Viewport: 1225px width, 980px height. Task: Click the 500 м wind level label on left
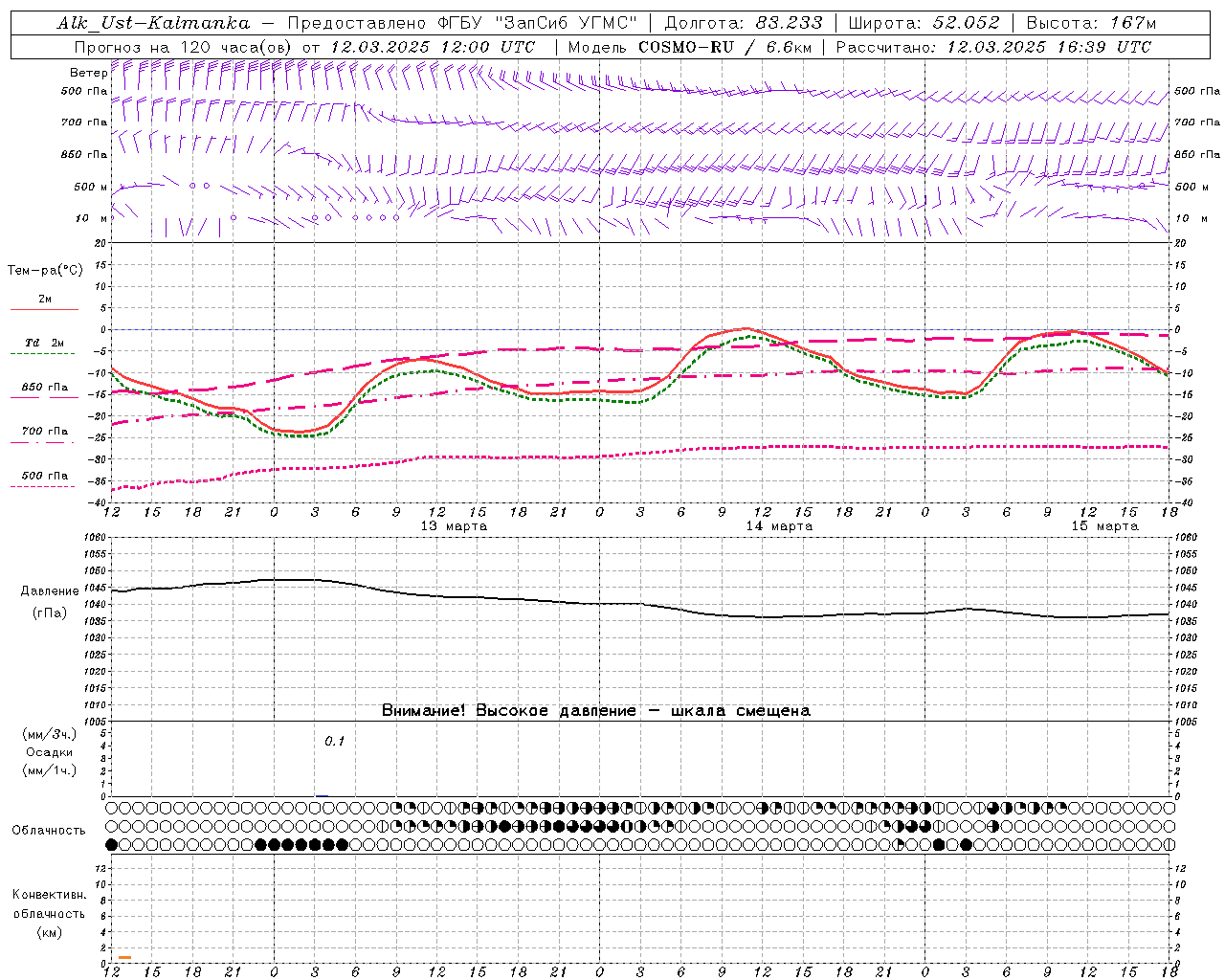[91, 187]
